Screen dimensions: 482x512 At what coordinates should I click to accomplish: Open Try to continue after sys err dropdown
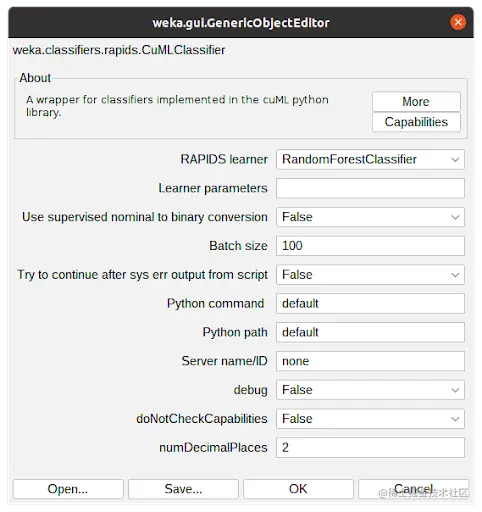click(x=370, y=275)
